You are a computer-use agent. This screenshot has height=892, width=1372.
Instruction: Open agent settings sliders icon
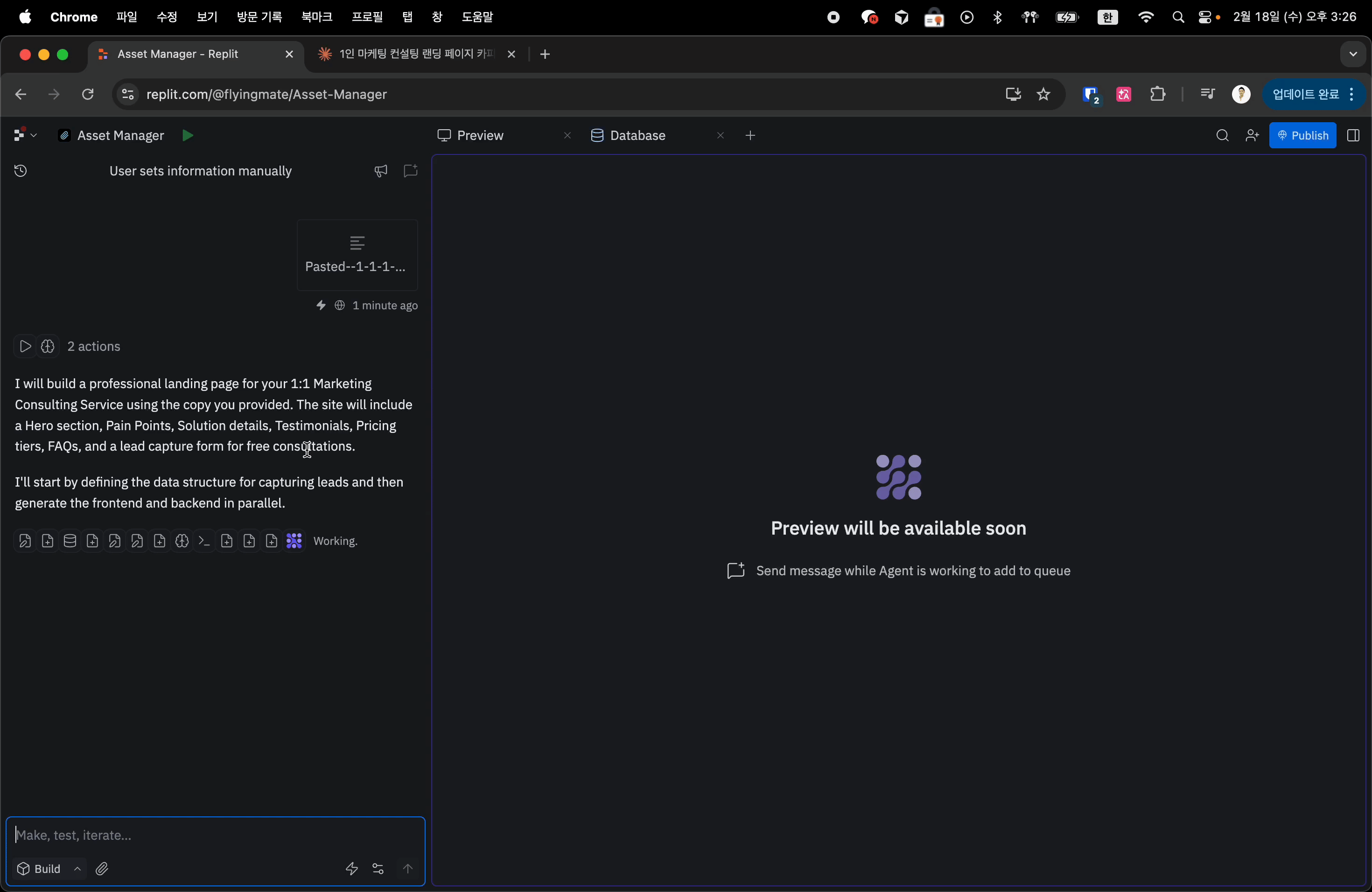[x=378, y=868]
